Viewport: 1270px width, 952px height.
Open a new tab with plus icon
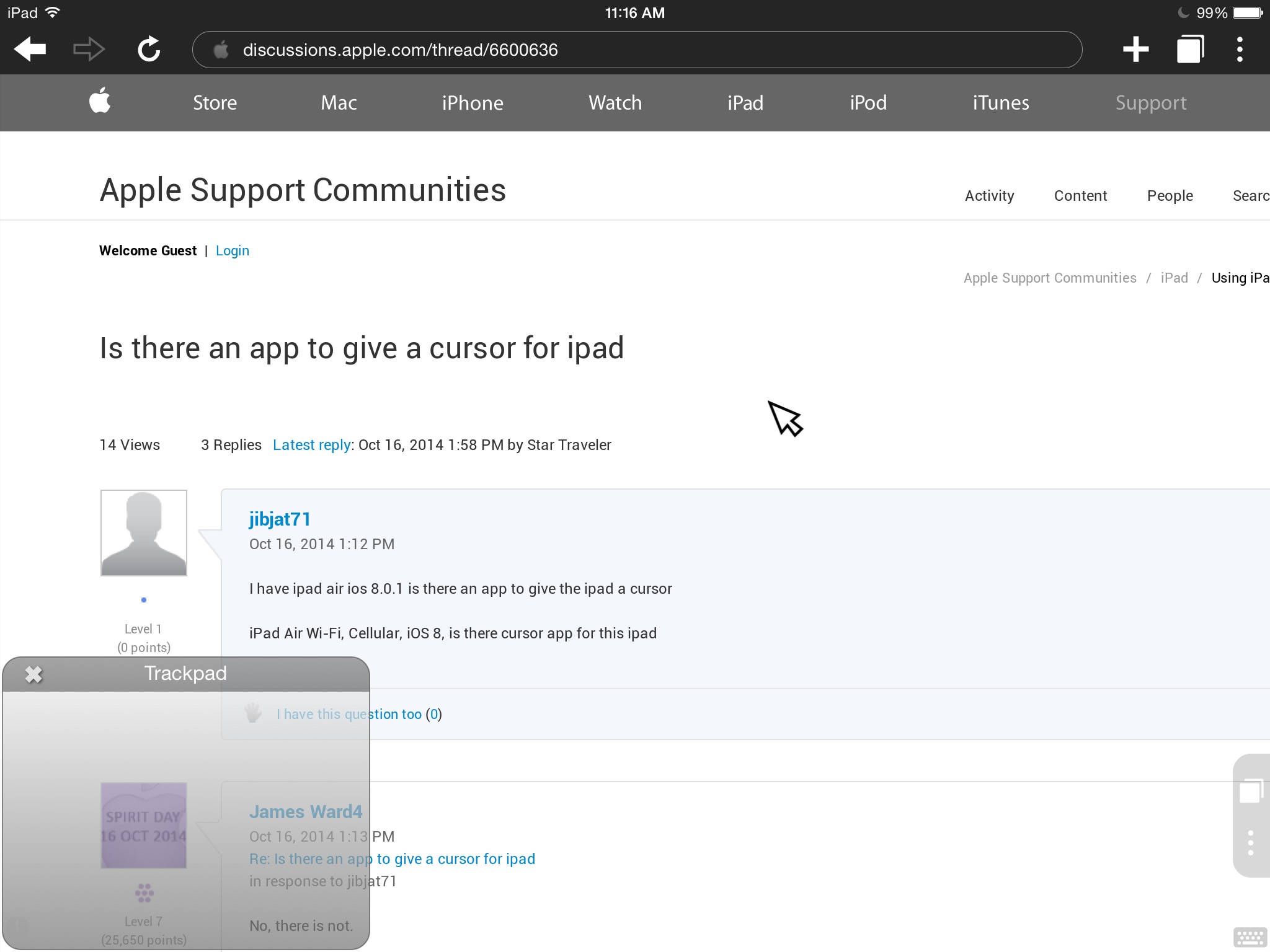[1135, 50]
